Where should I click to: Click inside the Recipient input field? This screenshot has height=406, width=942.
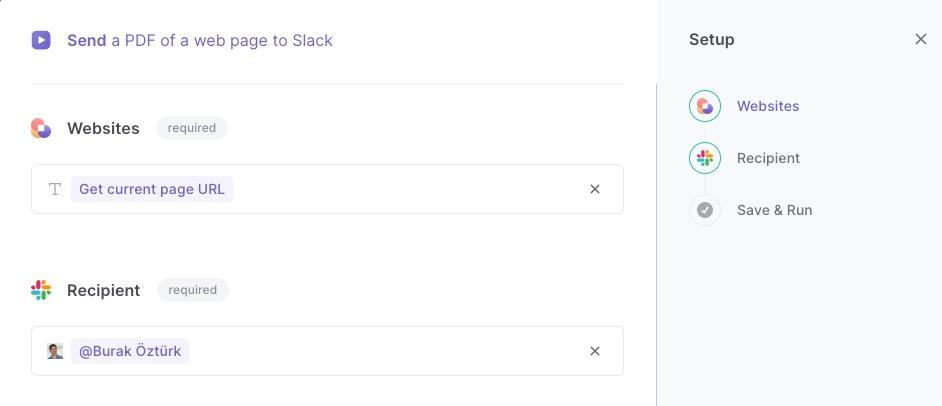coord(327,351)
